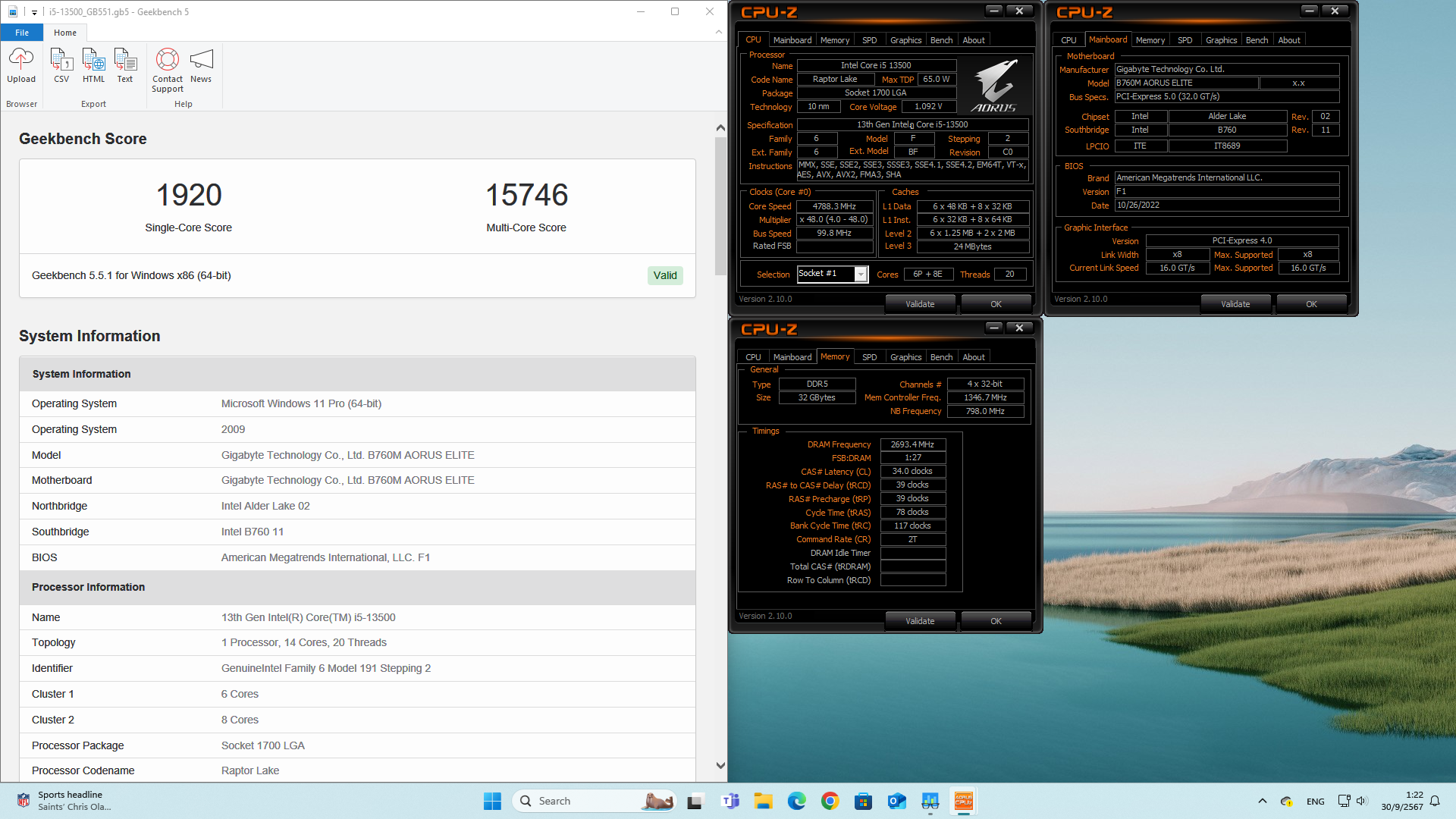The width and height of the screenshot is (1456, 819).
Task: Open Socket #1 selection dropdown in CPU-Z
Action: [861, 274]
